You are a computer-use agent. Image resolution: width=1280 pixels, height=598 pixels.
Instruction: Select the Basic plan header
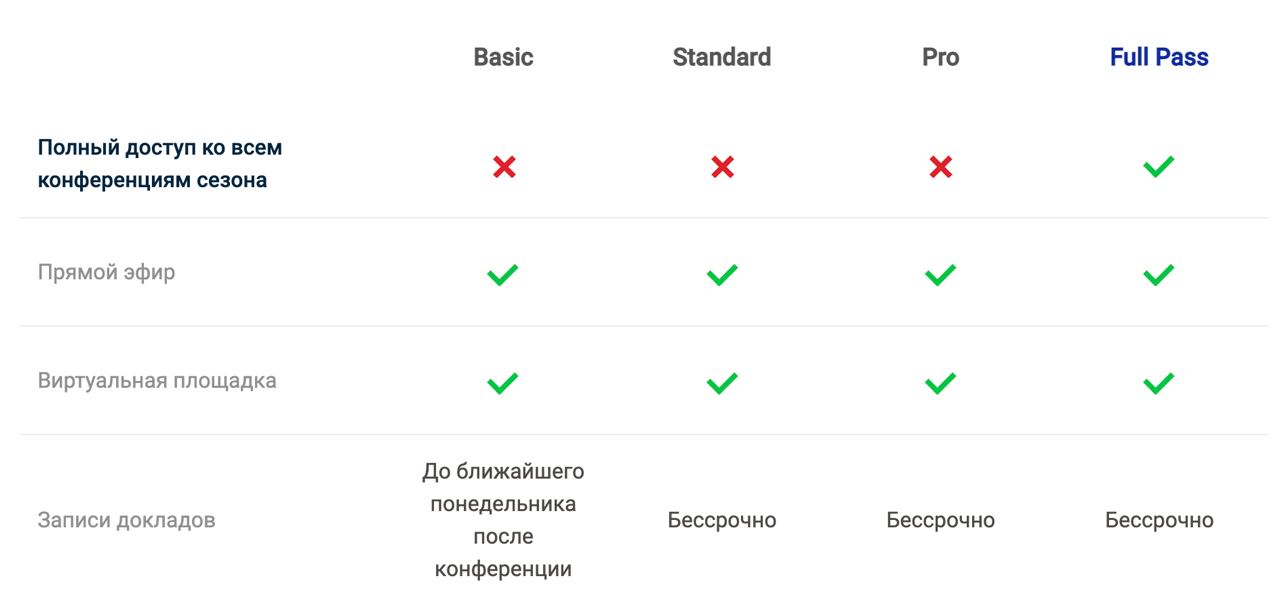503,57
